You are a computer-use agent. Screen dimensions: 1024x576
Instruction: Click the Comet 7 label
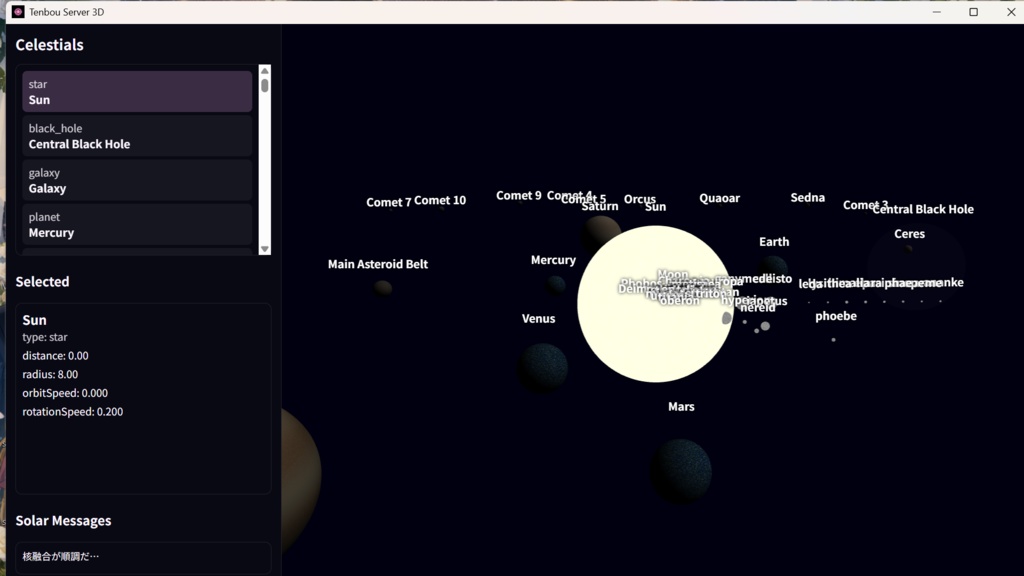pyautogui.click(x=391, y=201)
